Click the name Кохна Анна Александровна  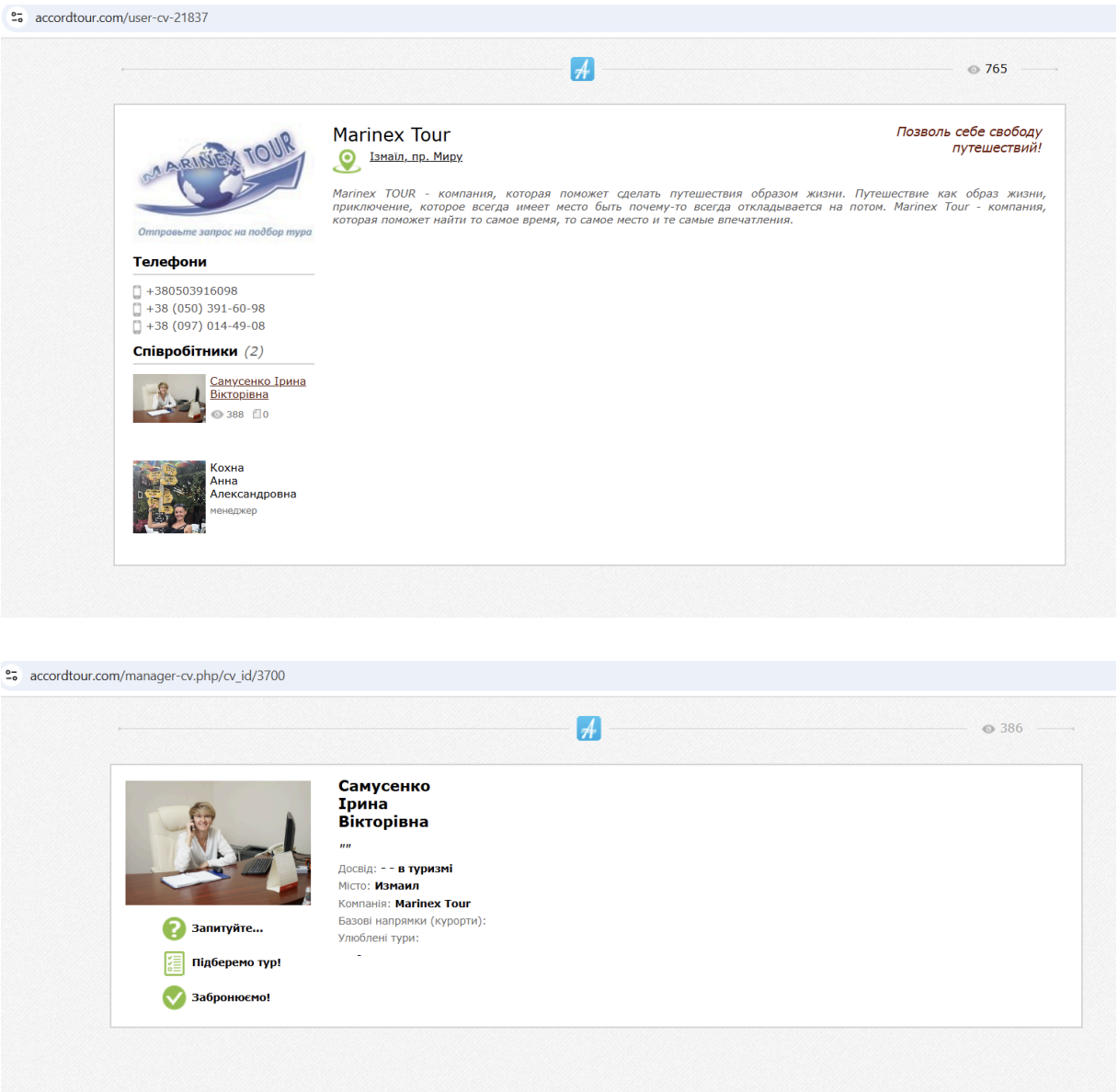pyautogui.click(x=253, y=481)
